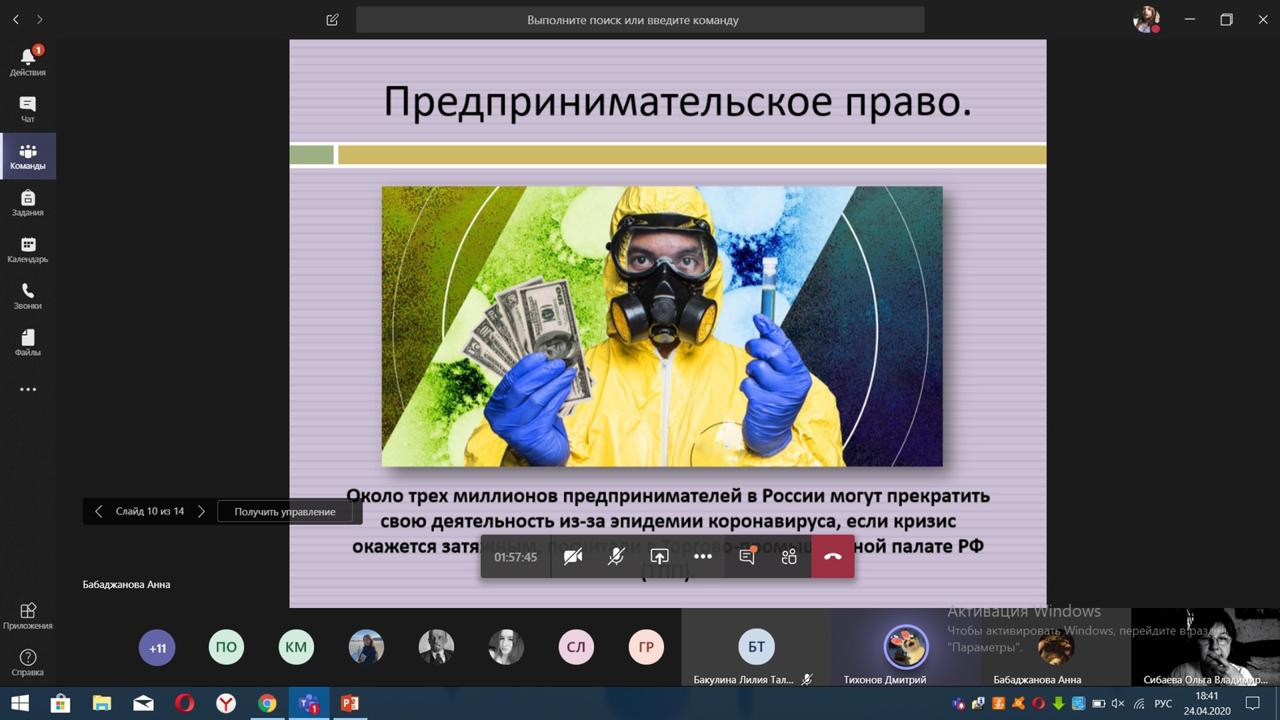
Task: Hang up the call
Action: pos(832,557)
